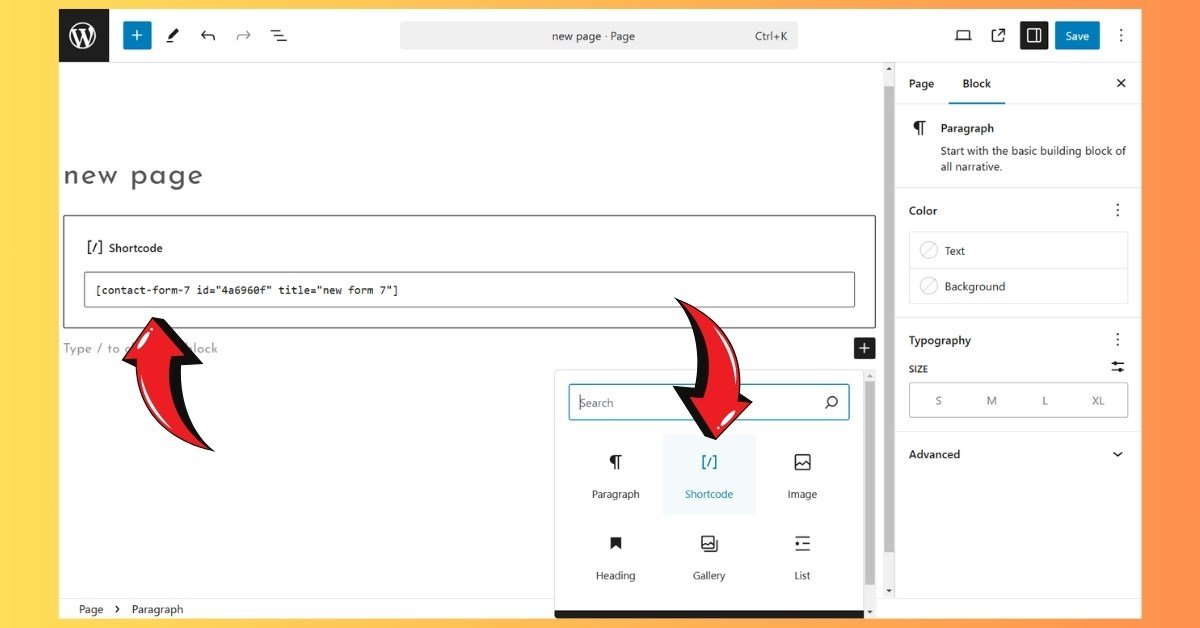This screenshot has height=628, width=1200.
Task: Undo the last change
Action: coord(208,35)
